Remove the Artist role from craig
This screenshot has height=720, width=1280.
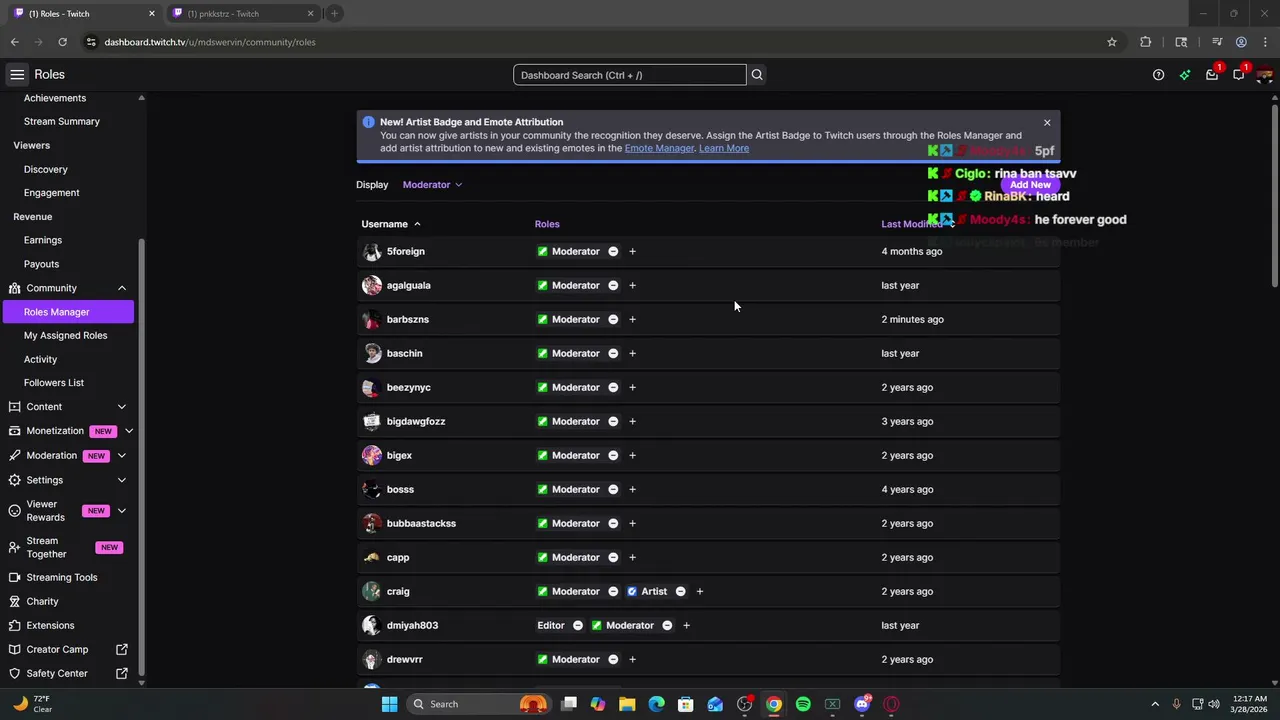pyautogui.click(x=680, y=592)
